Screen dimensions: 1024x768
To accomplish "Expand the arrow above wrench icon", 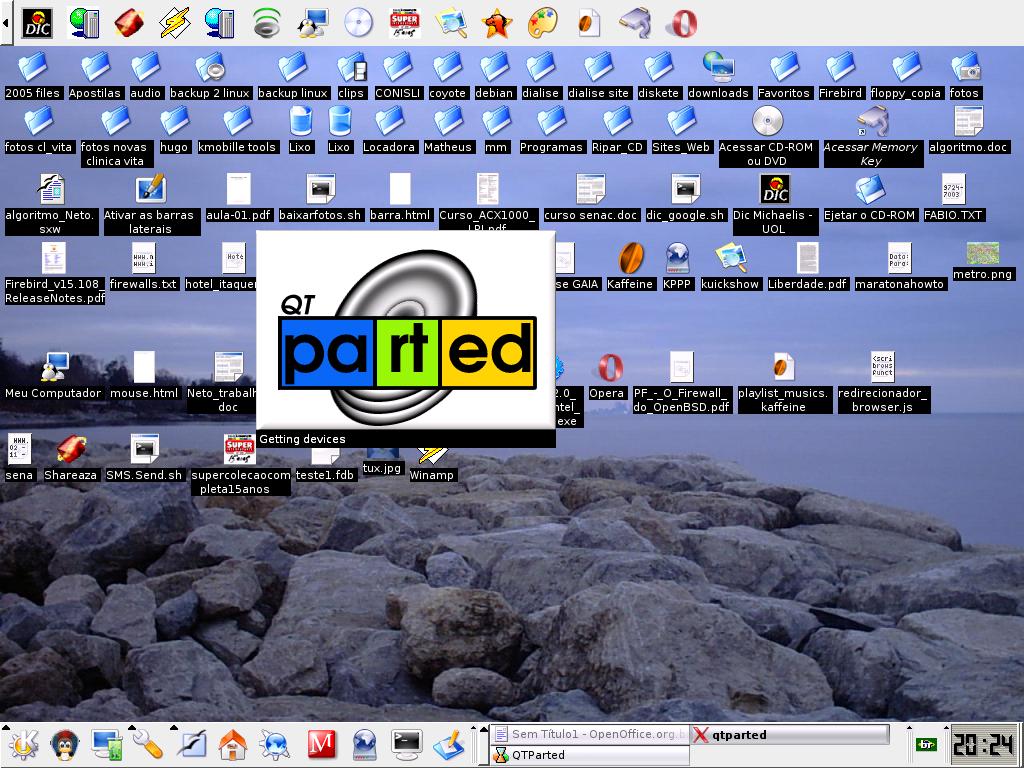I will tap(132, 727).
